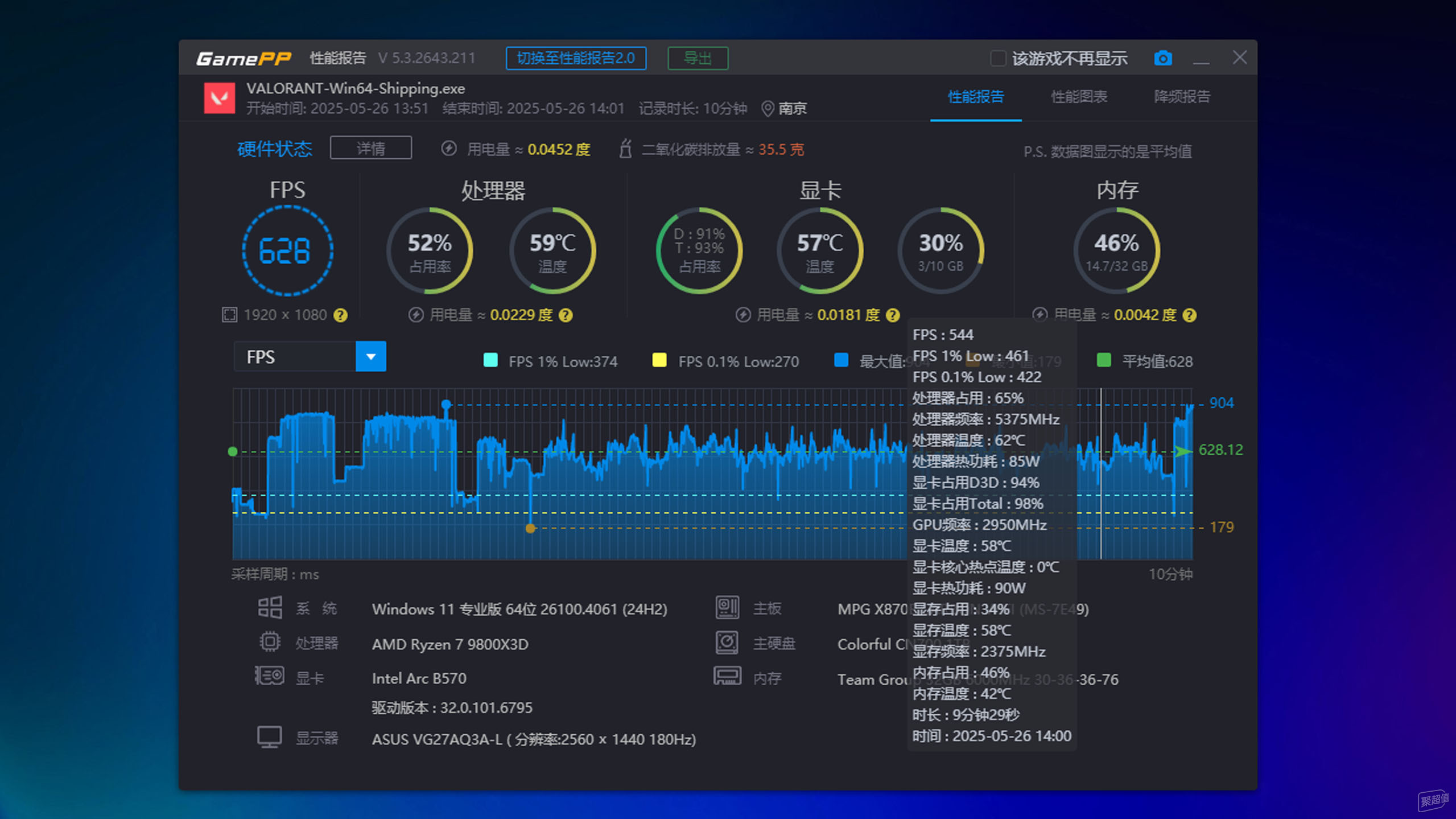The height and width of the screenshot is (819, 1456).
Task: Switch to the 降频报告 tab
Action: coord(1182,97)
